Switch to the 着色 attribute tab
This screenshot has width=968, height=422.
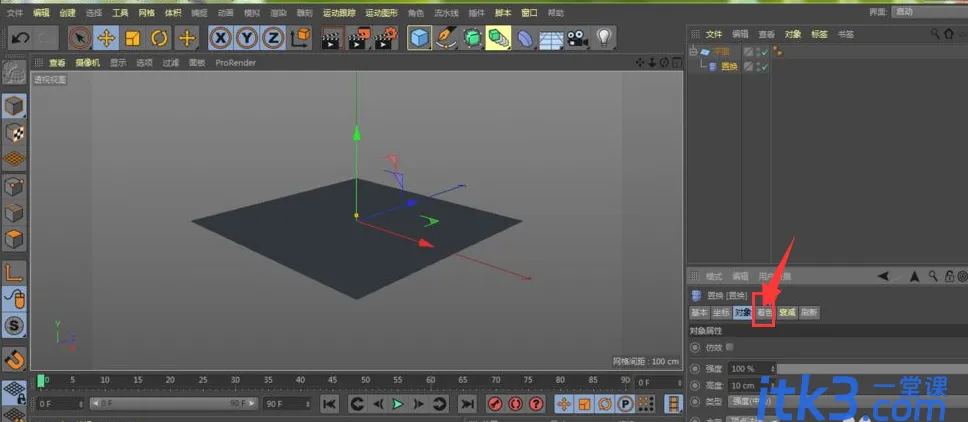click(764, 313)
